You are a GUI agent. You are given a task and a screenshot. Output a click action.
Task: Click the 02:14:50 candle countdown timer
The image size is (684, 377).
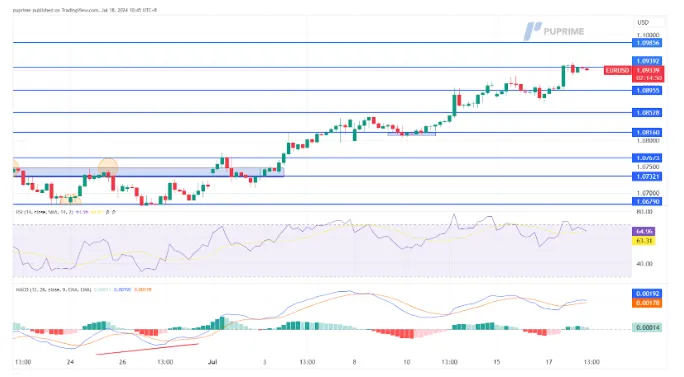[648, 78]
